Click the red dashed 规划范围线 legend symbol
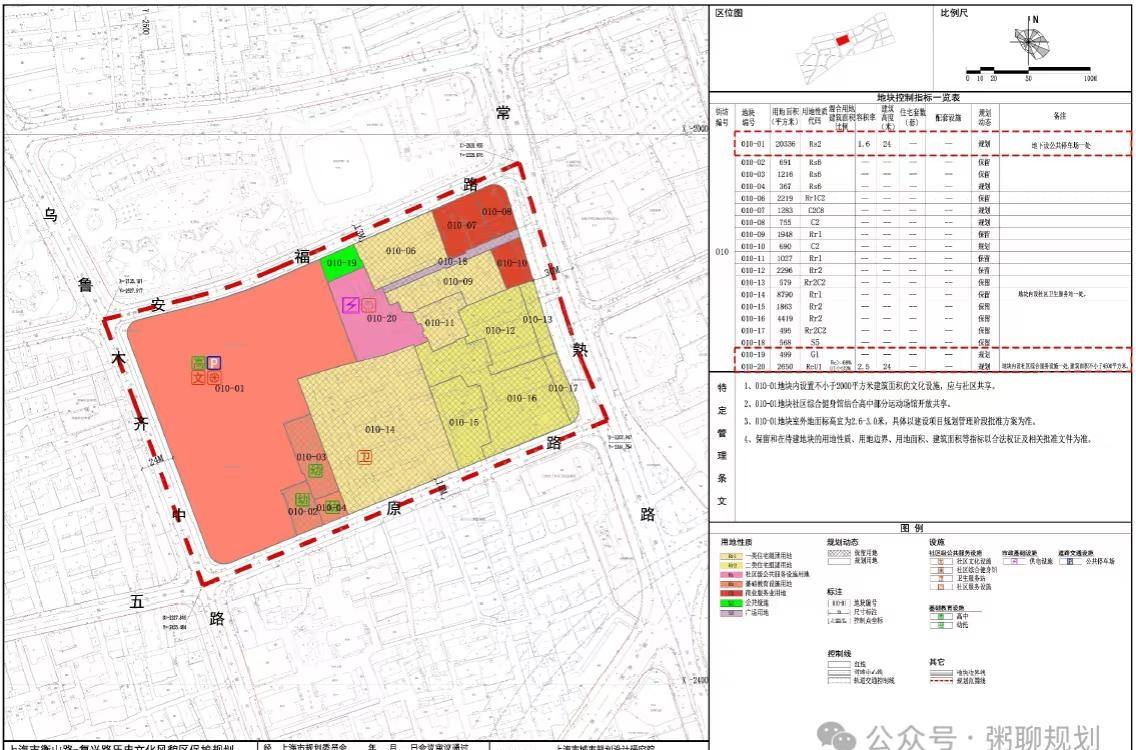This screenshot has height=750, width=1136. tap(941, 680)
